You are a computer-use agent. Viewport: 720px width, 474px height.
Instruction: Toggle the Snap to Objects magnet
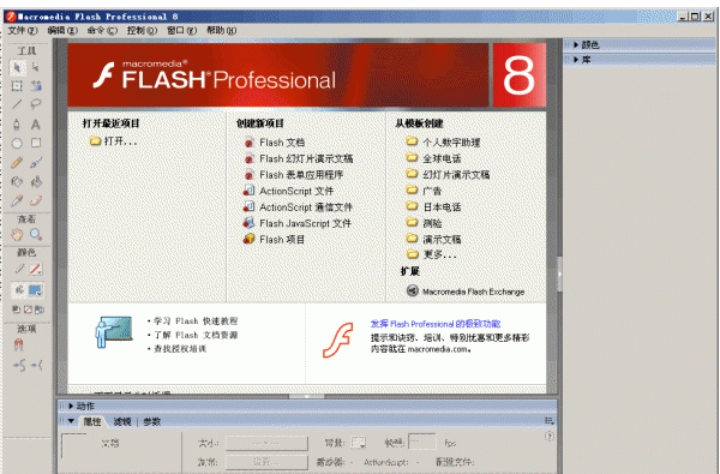[18, 344]
